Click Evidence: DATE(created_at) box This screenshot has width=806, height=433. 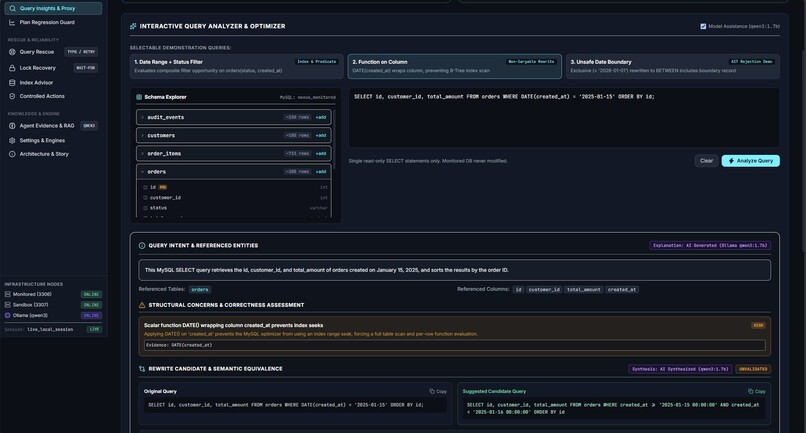point(454,345)
